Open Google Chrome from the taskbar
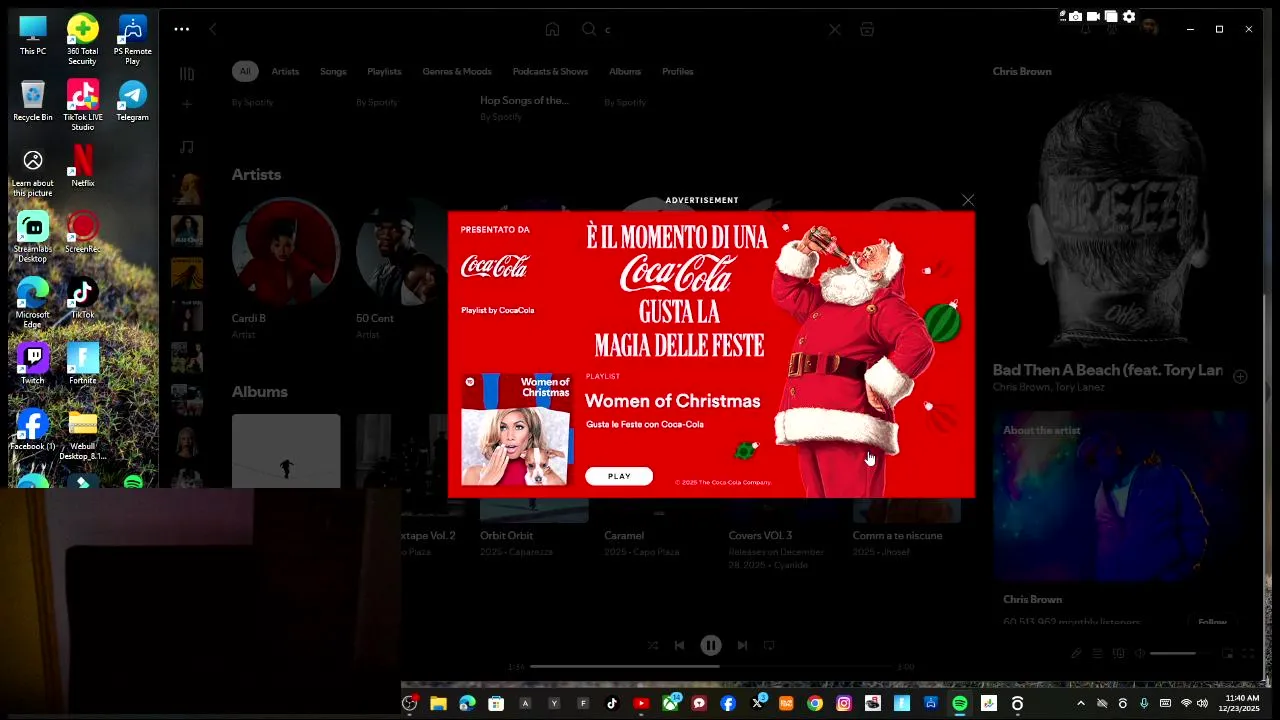This screenshot has height=720, width=1280. pyautogui.click(x=815, y=704)
